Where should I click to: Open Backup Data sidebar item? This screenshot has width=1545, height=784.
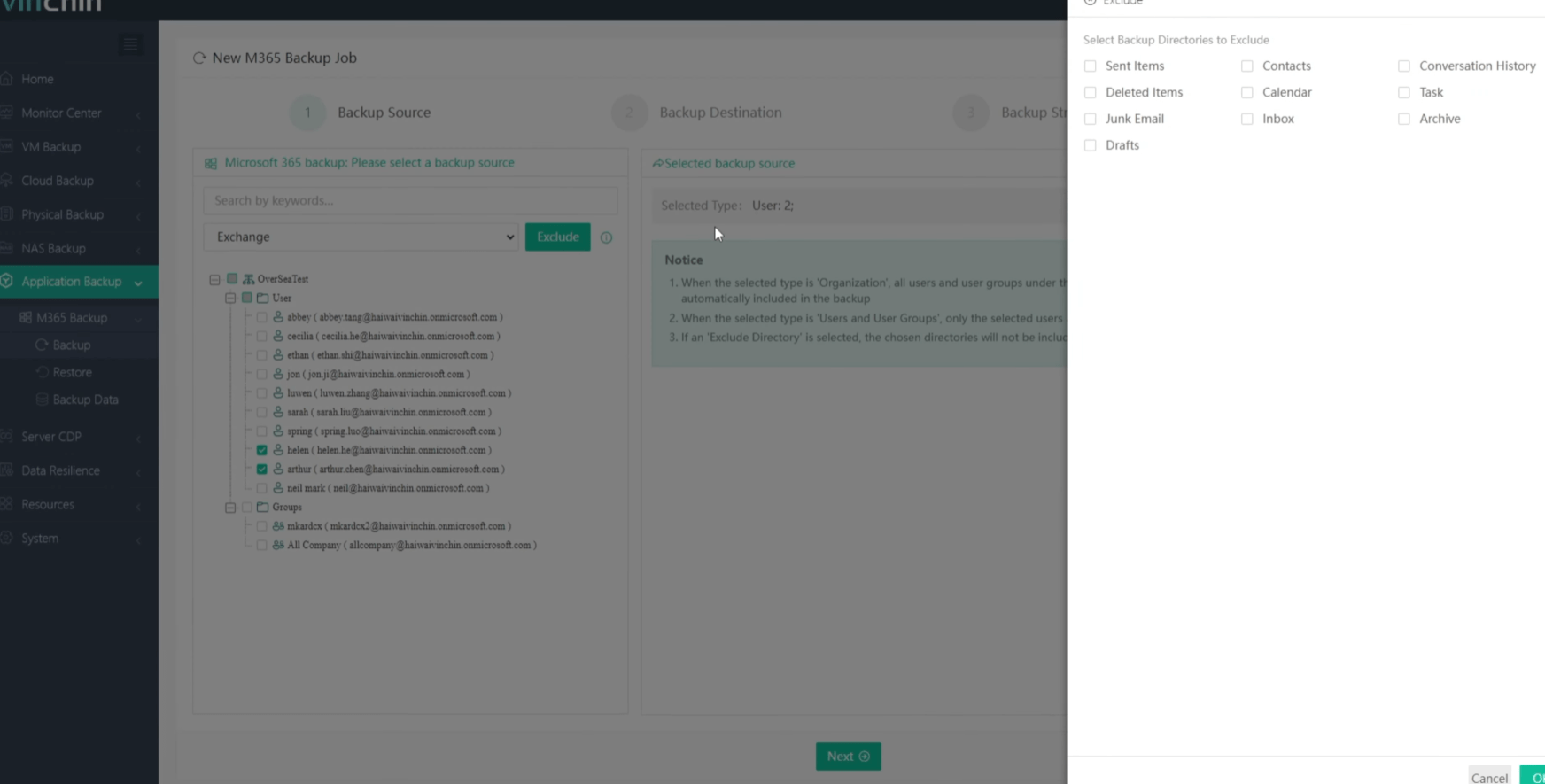coord(85,400)
